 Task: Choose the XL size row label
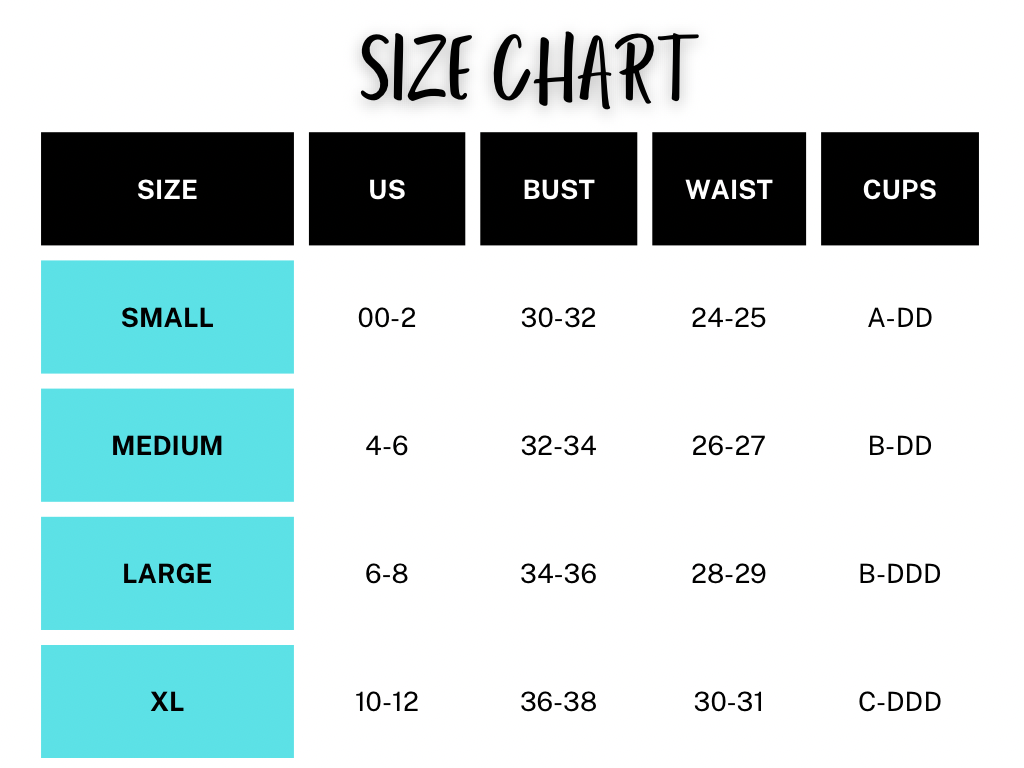pos(167,702)
